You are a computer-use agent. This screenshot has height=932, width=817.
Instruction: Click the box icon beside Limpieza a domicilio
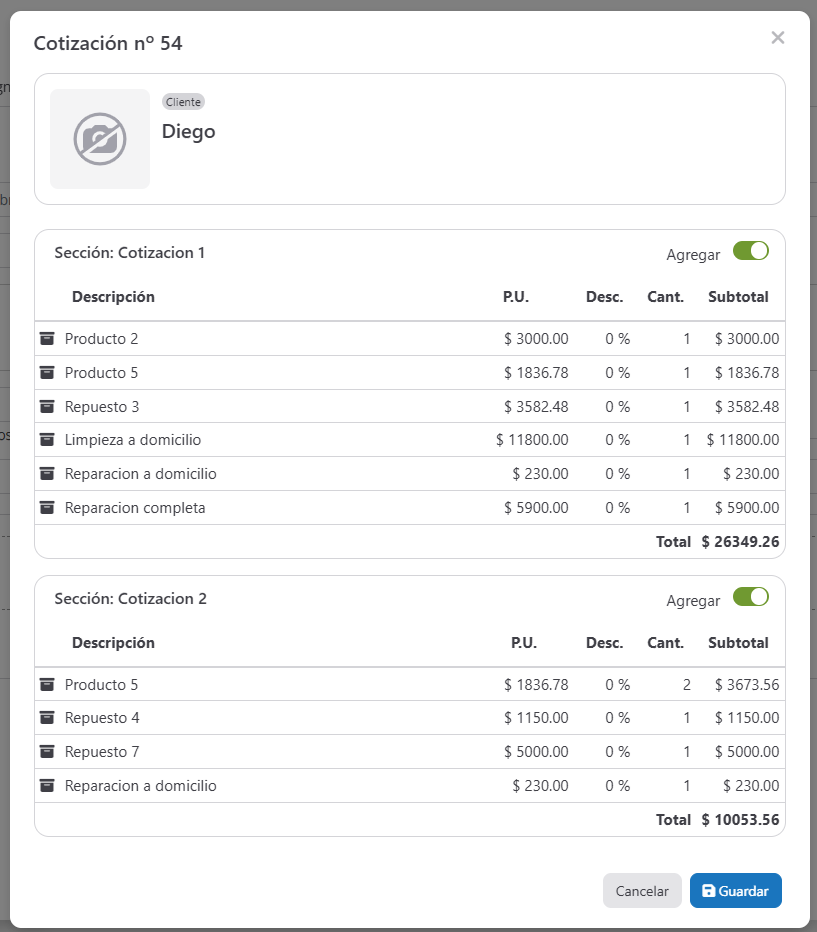[47, 440]
